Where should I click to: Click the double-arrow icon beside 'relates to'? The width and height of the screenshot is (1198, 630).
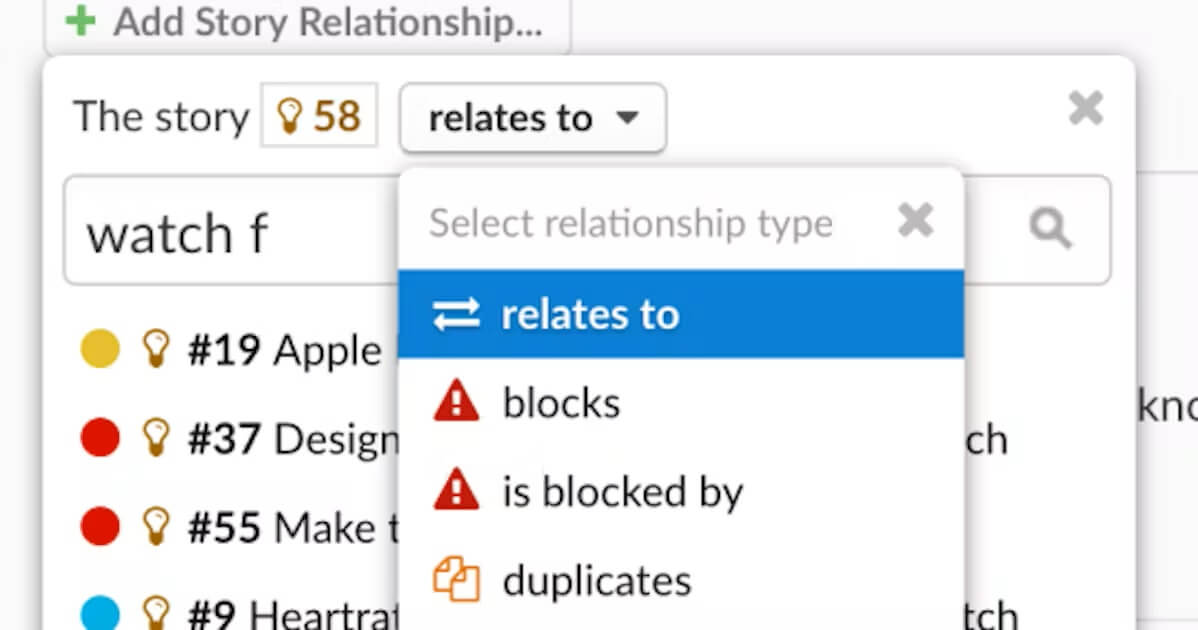[455, 313]
